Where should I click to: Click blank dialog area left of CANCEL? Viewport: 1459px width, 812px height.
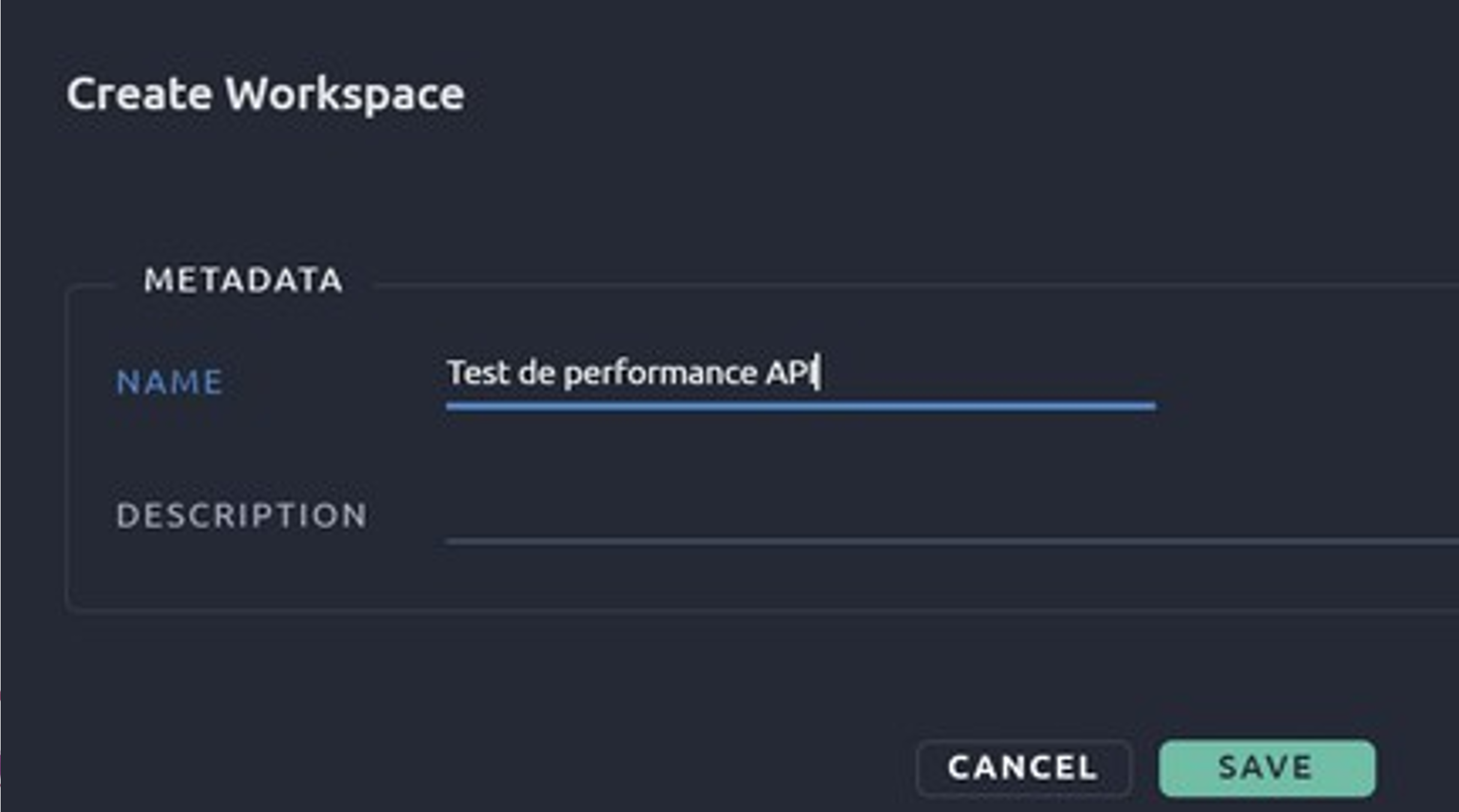pyautogui.click(x=480, y=768)
